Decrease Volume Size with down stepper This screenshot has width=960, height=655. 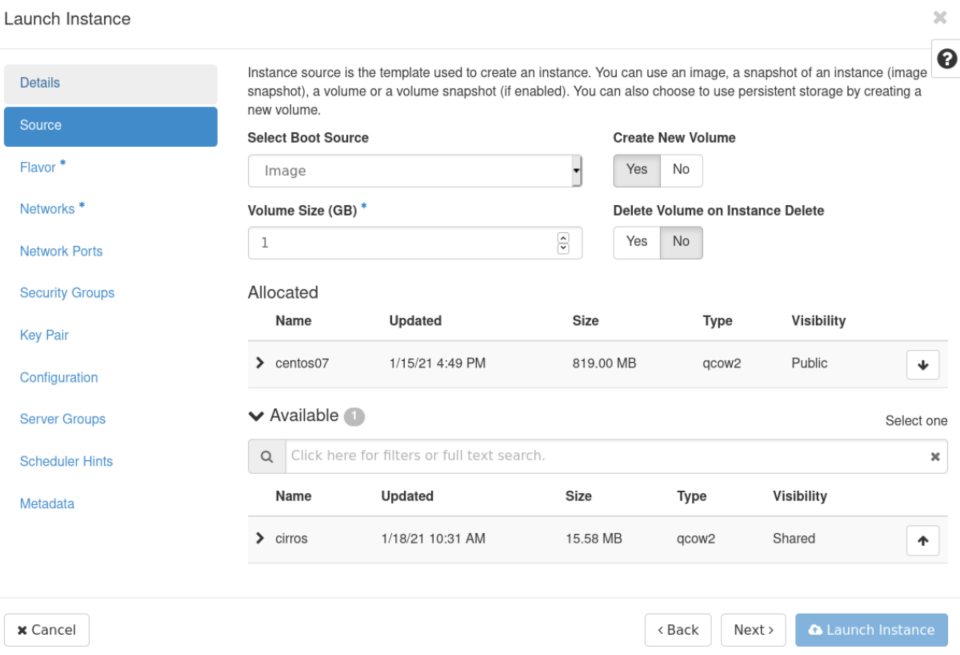click(x=563, y=249)
